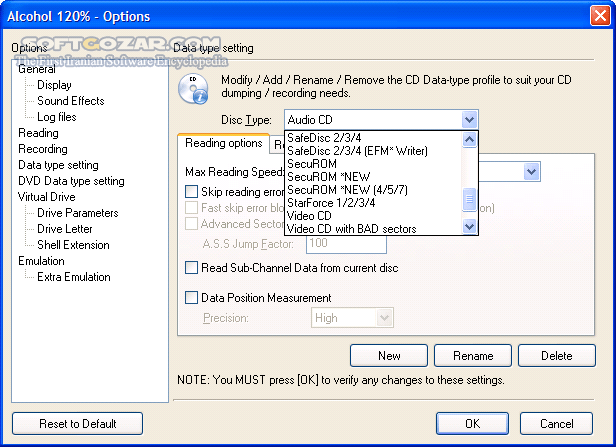Click the New profile button
The width and height of the screenshot is (616, 447).
pyautogui.click(x=389, y=355)
